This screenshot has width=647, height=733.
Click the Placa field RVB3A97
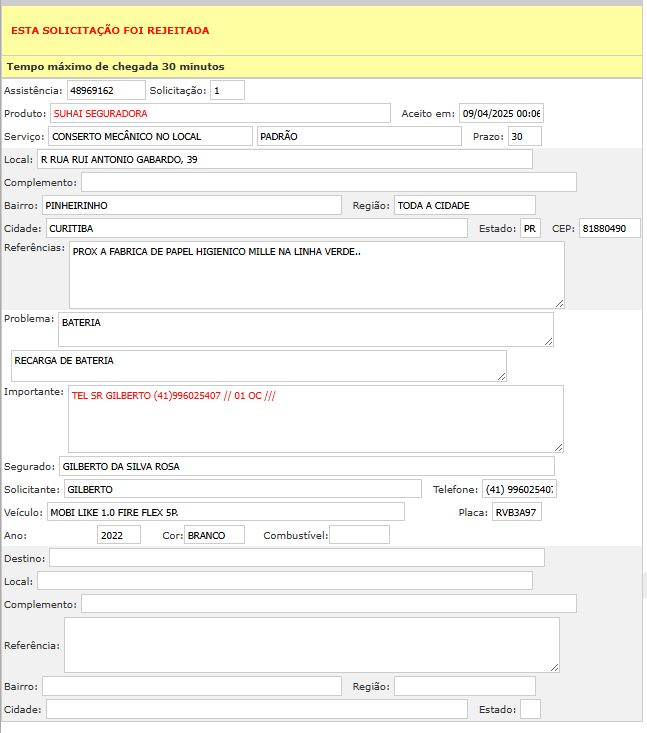coord(516,512)
